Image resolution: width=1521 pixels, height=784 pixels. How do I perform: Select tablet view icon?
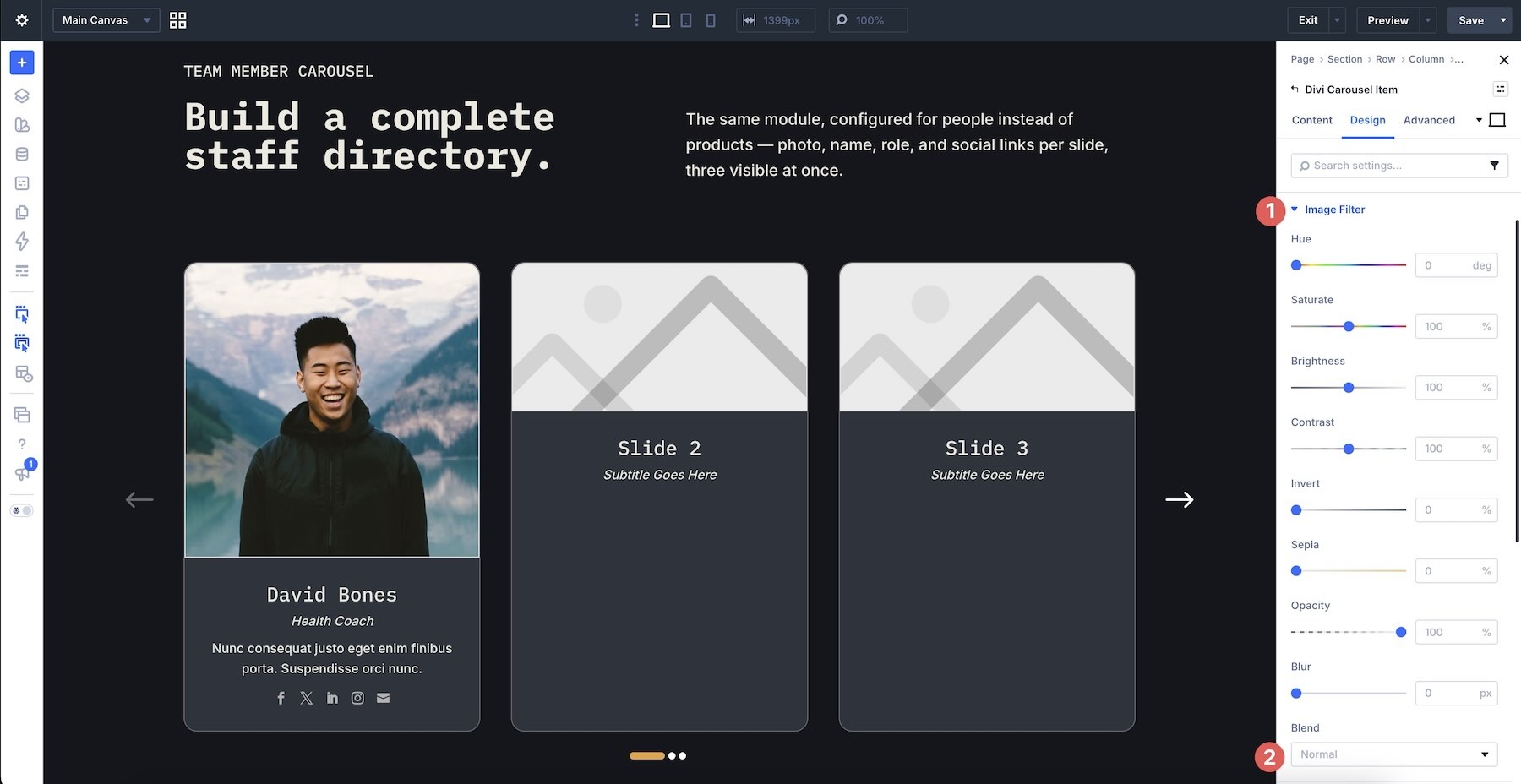(x=686, y=20)
